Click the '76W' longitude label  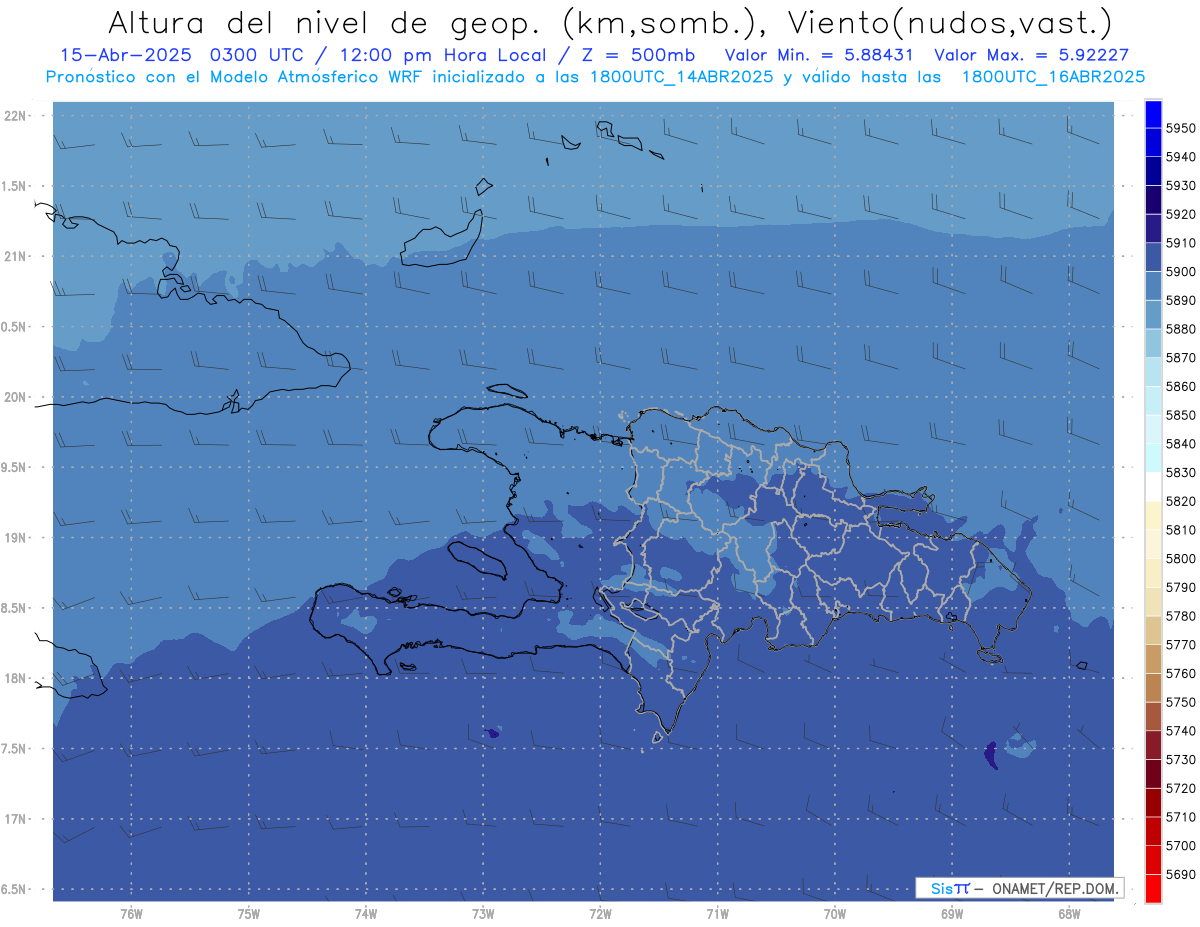(x=131, y=913)
